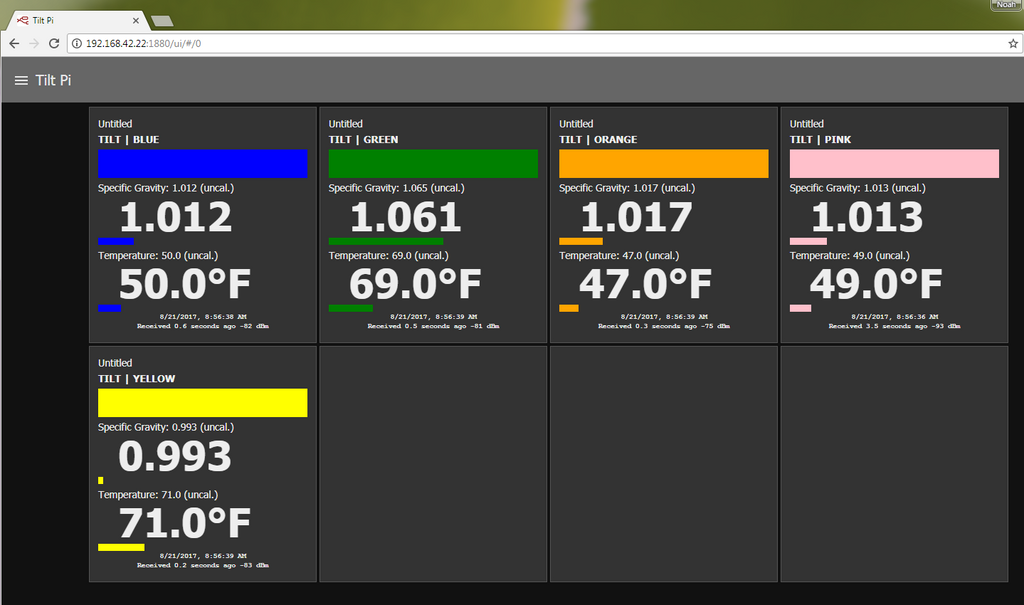
Task: Select the Tilt Pi browser tab
Action: 70,20
